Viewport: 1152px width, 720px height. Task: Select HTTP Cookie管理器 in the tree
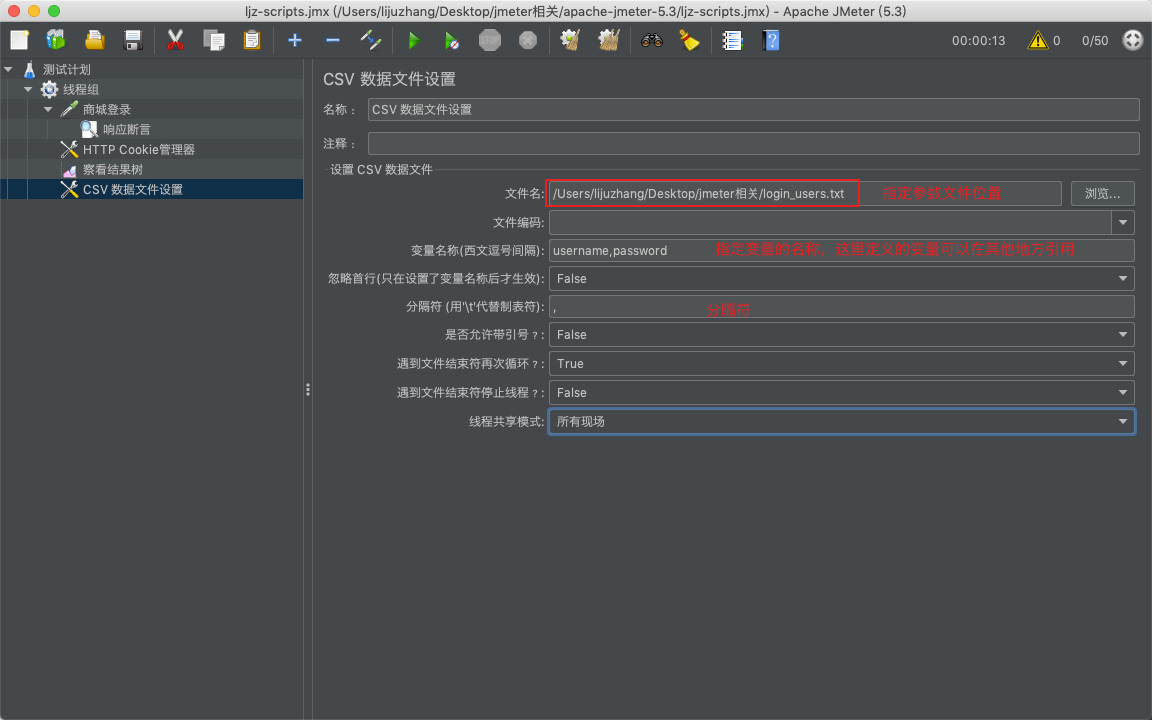click(138, 149)
